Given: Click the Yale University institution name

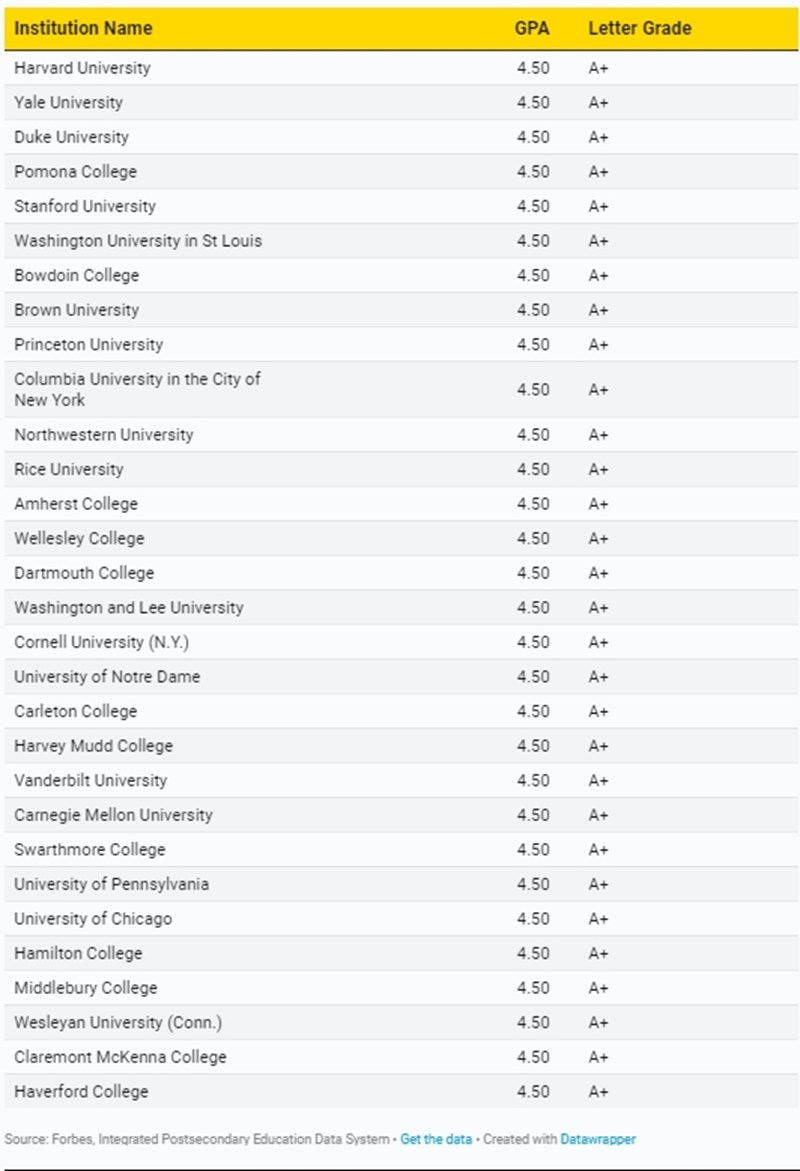Looking at the screenshot, I should pyautogui.click(x=68, y=102).
